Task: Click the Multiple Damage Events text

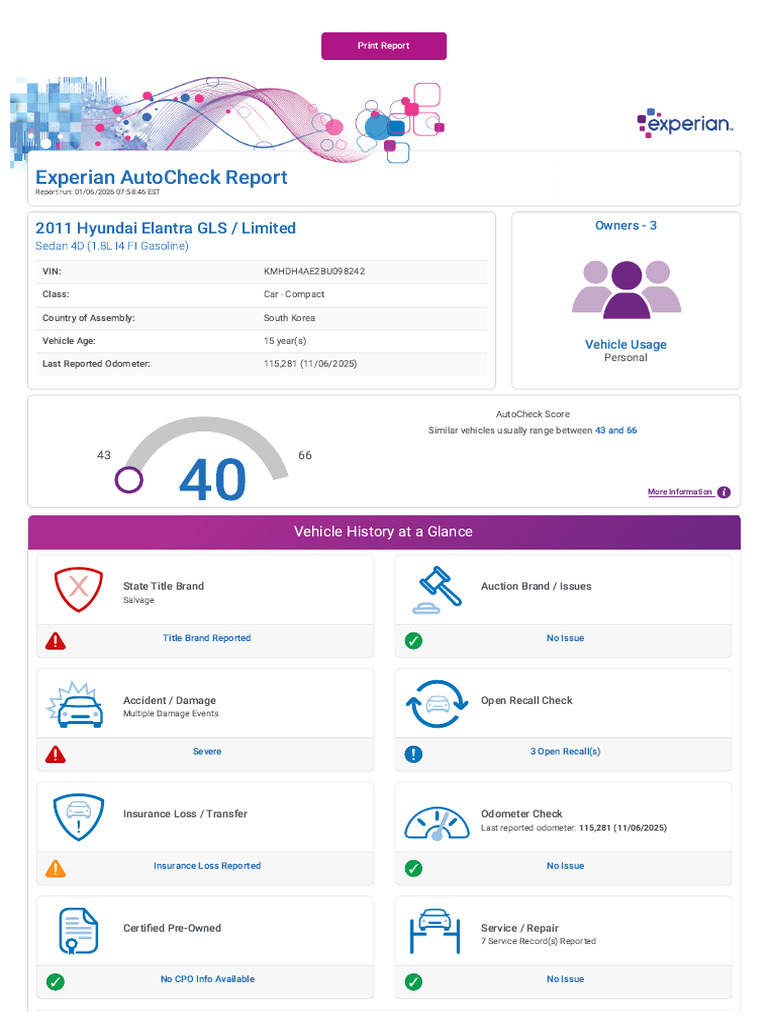Action: point(171,713)
